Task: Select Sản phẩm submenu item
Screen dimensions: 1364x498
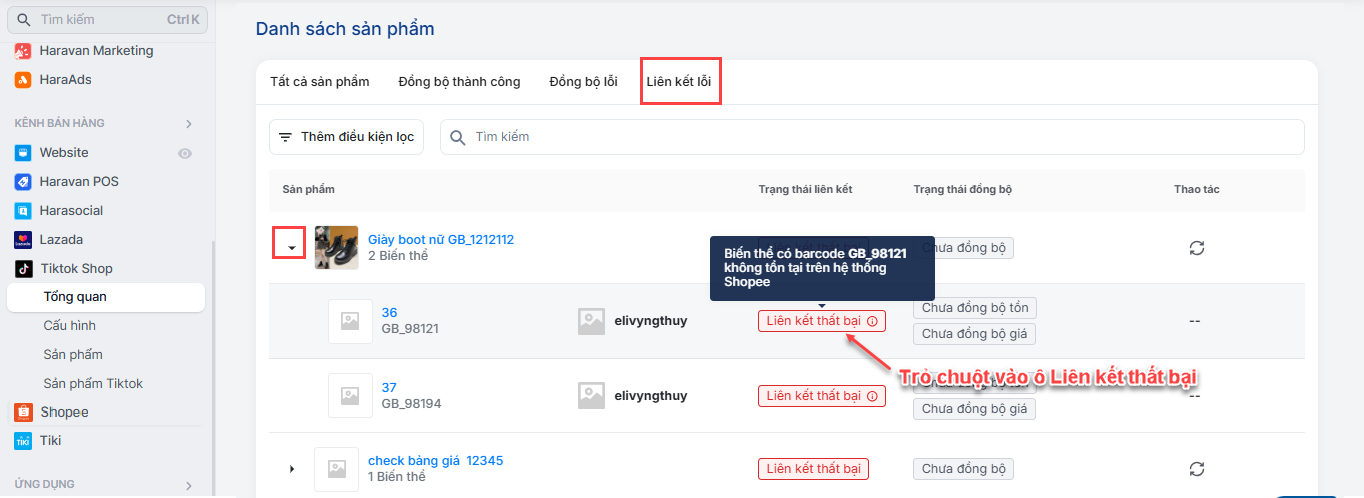Action: [73, 355]
